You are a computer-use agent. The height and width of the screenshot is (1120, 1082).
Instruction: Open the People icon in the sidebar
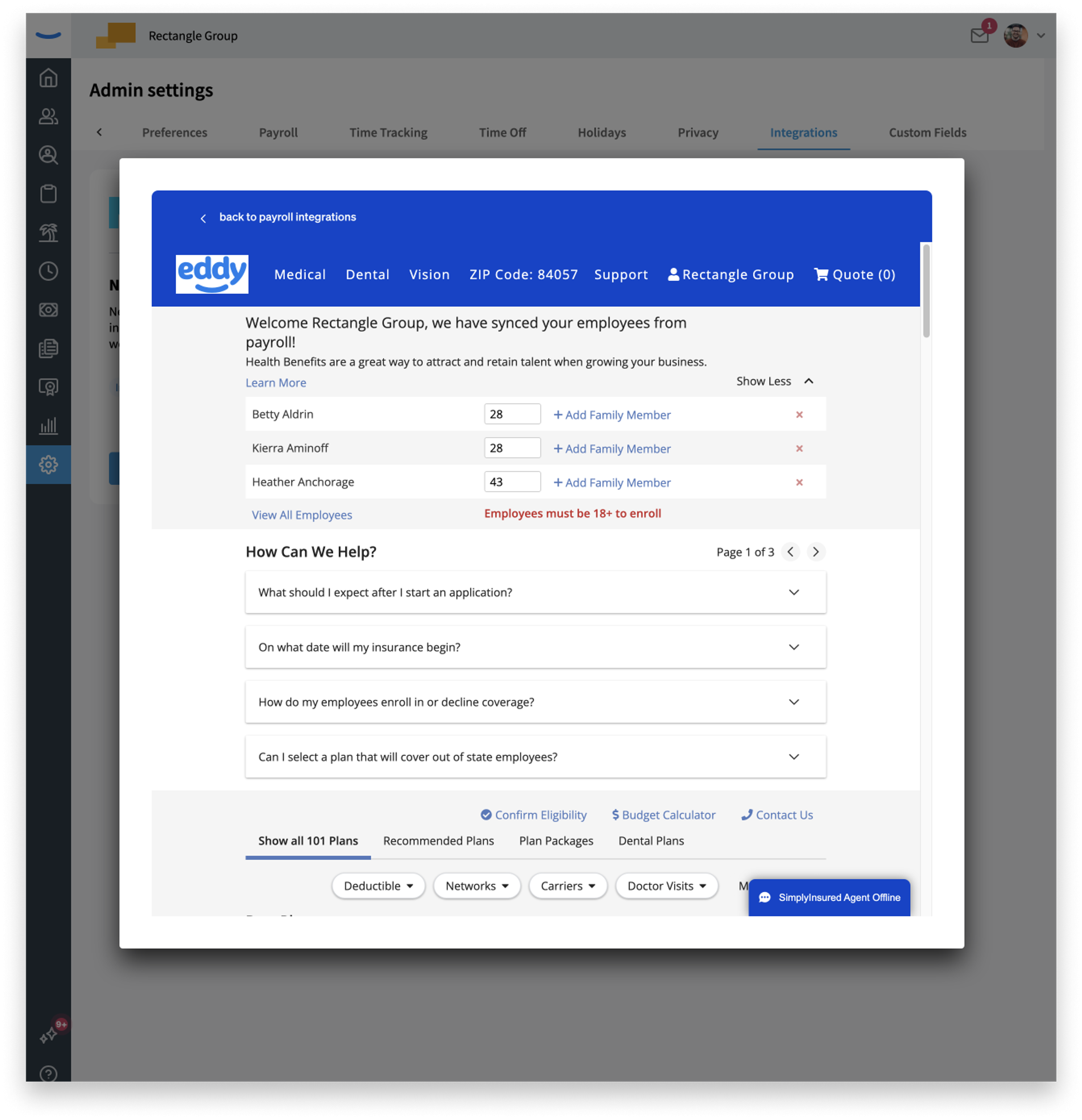coord(48,117)
